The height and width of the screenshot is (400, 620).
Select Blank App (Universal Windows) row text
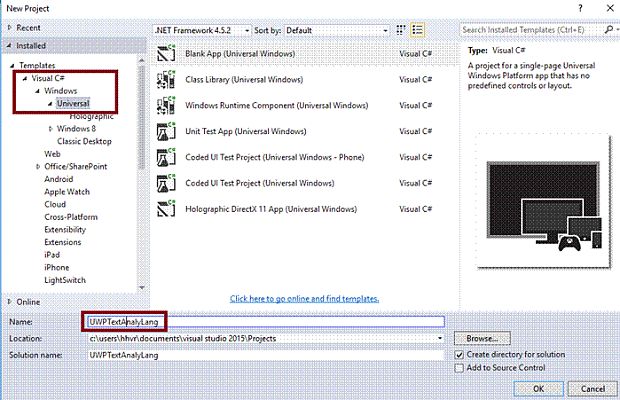(240, 54)
